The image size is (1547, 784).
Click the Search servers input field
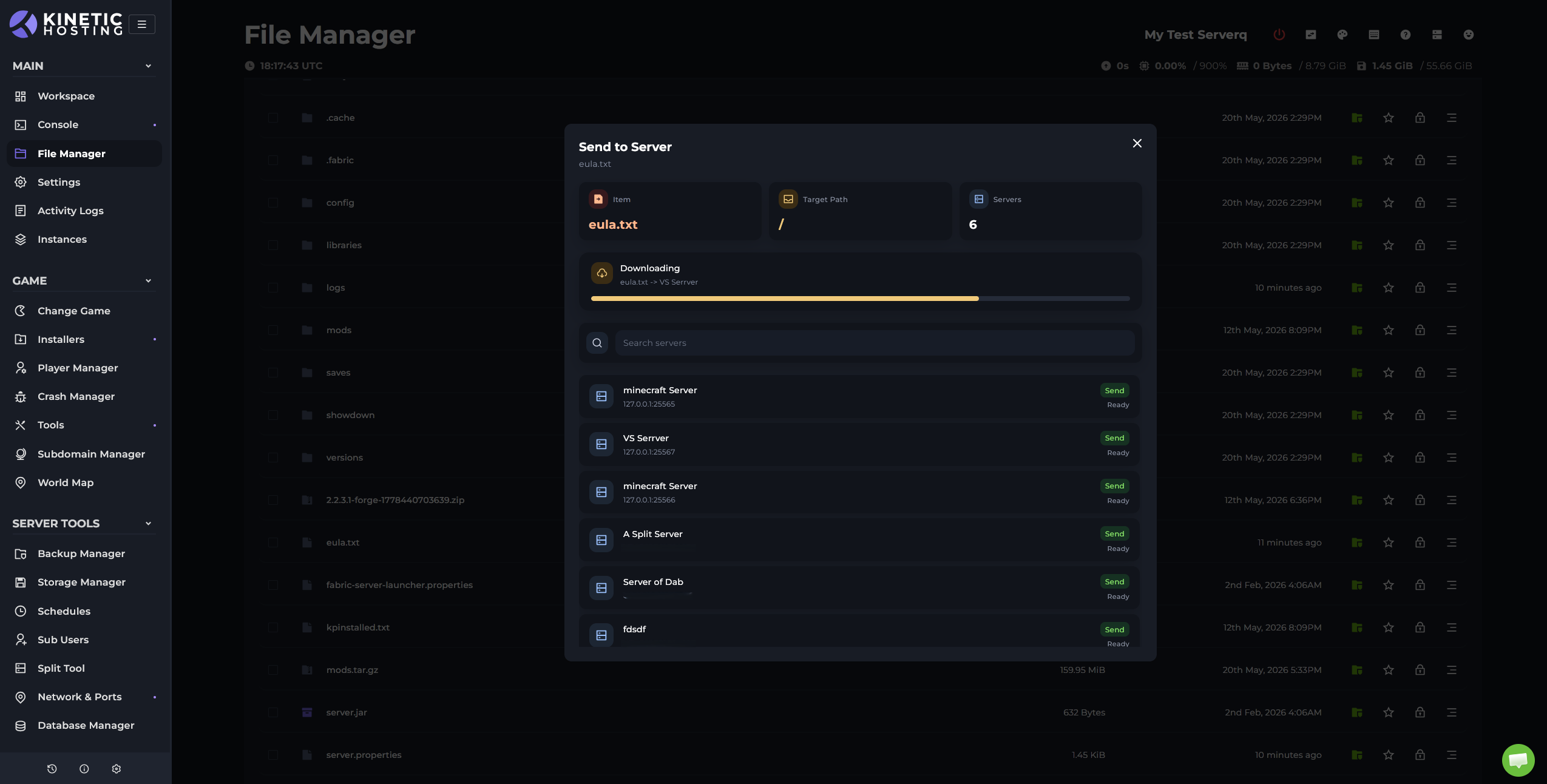(875, 343)
